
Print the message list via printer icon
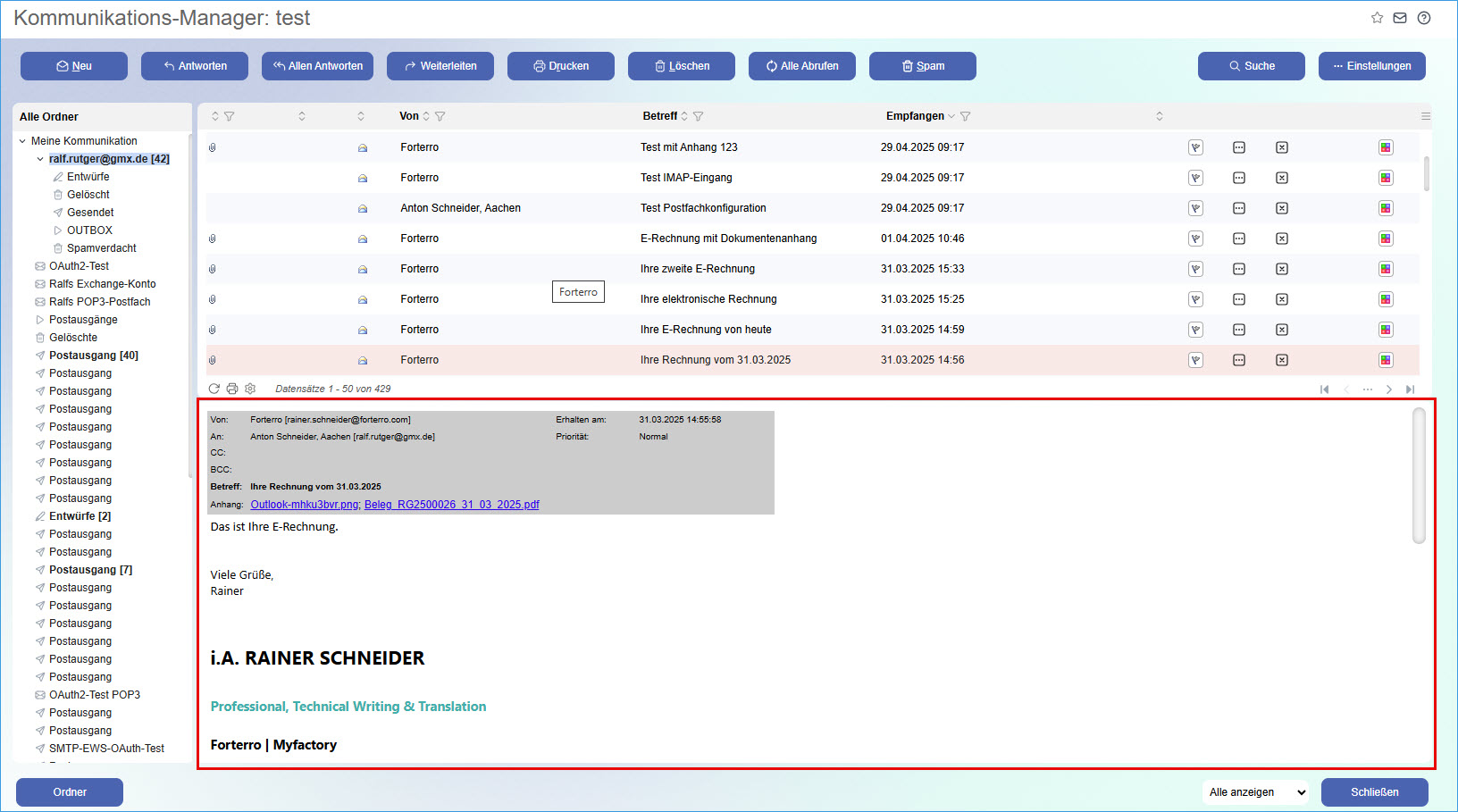tap(232, 389)
